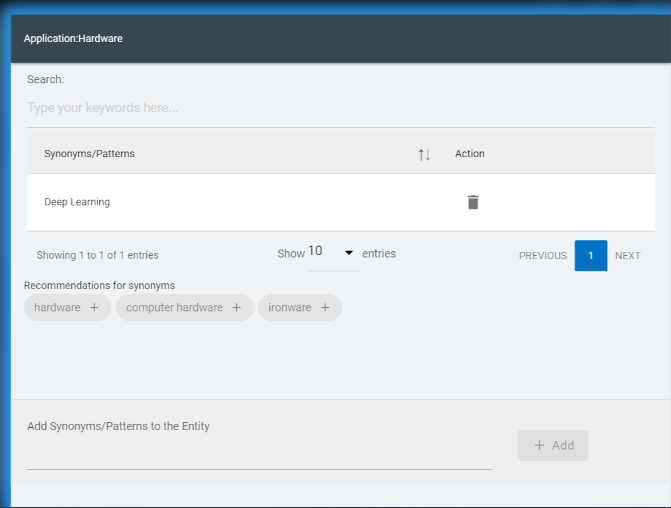The height and width of the screenshot is (508, 671).
Task: Click the value 10 in Show entries selector
Action: pos(316,252)
